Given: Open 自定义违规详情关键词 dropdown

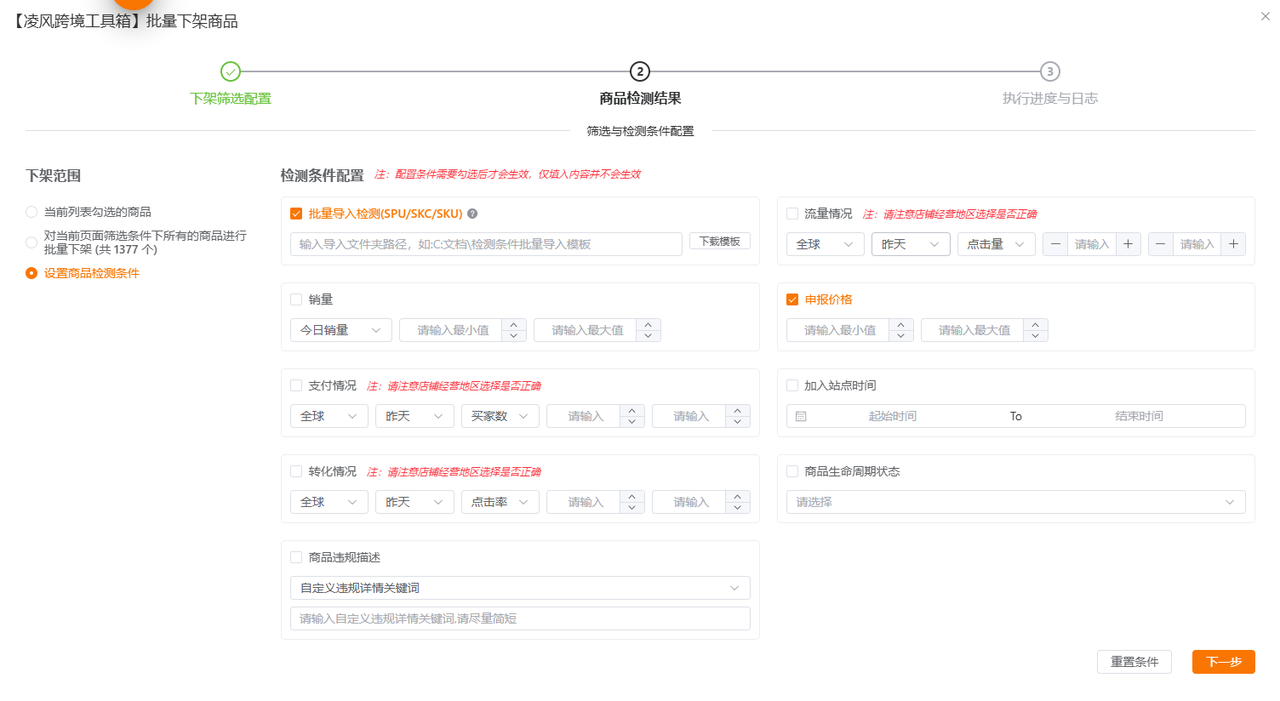Looking at the screenshot, I should 520,588.
